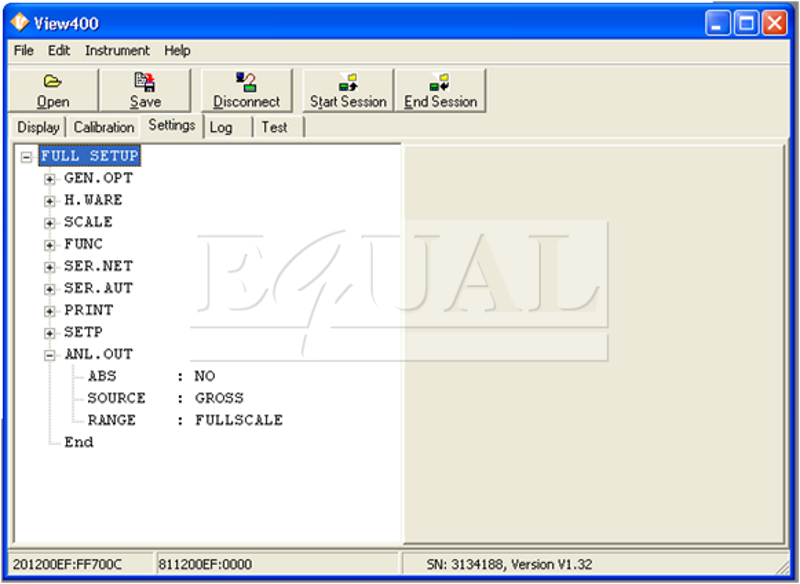This screenshot has height=584, width=800.
Task: Expand the GEN.OPT tree branch
Action: coord(49,178)
